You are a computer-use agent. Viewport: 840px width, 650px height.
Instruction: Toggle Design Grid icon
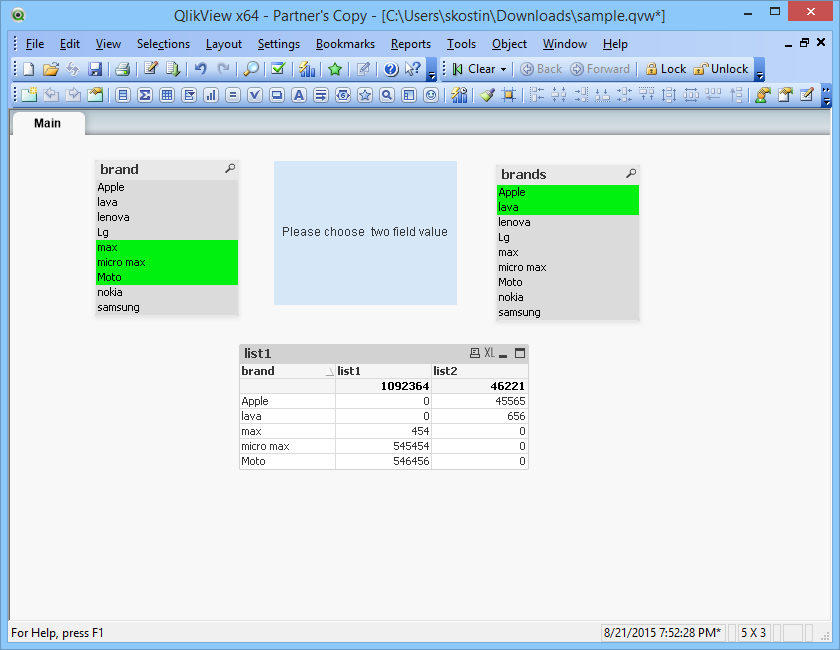click(x=508, y=95)
